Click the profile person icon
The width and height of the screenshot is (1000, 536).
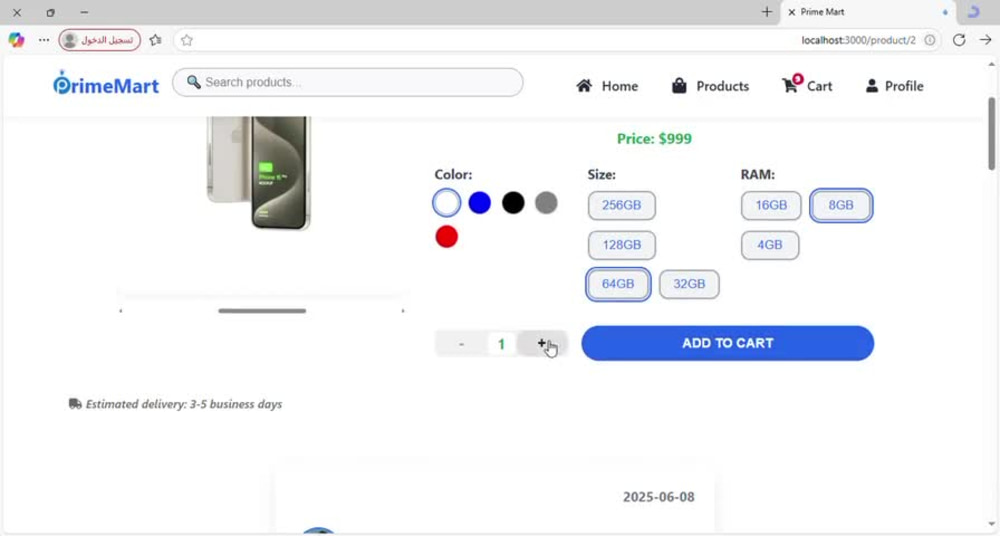coord(872,86)
